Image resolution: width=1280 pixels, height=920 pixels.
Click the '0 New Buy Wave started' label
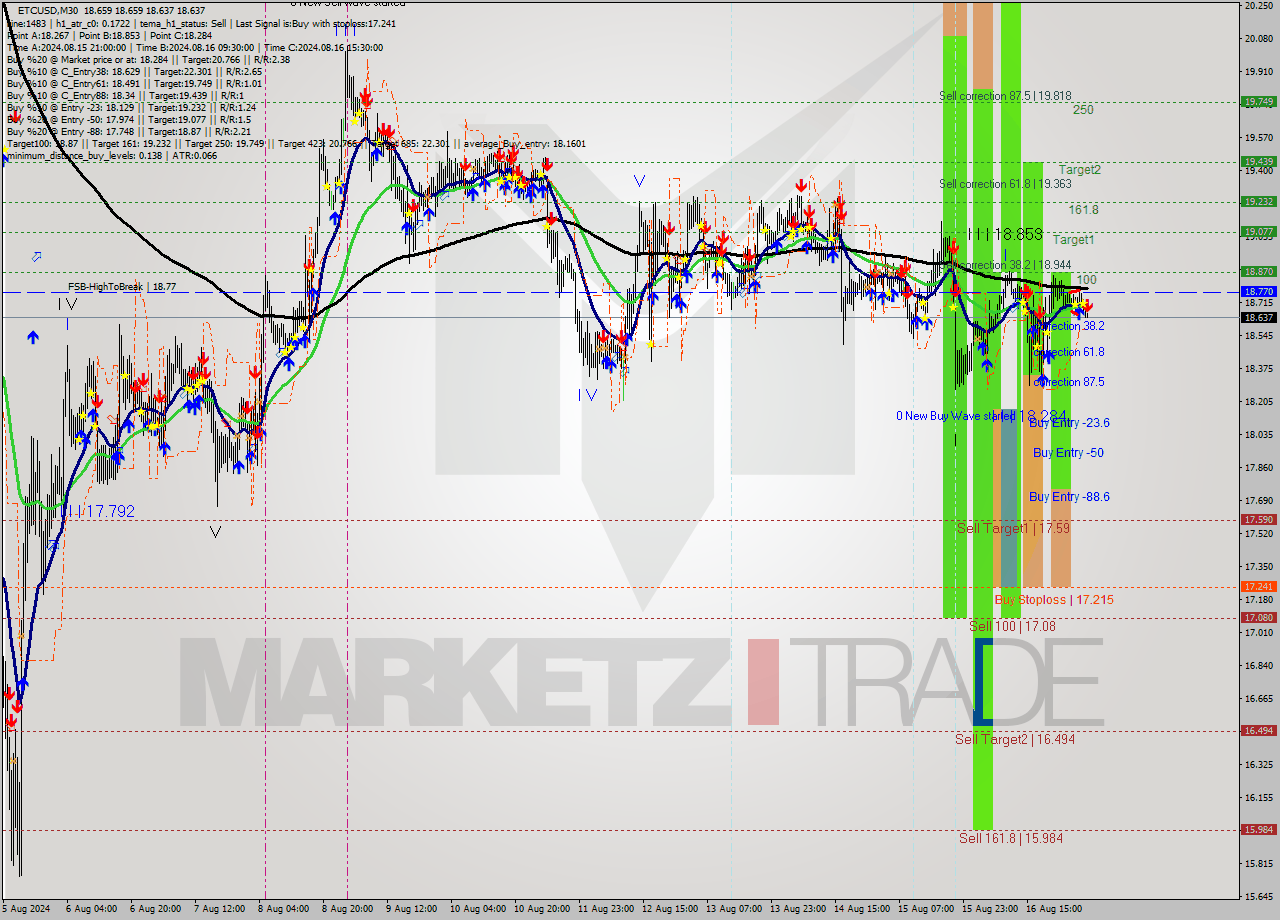[x=955, y=416]
